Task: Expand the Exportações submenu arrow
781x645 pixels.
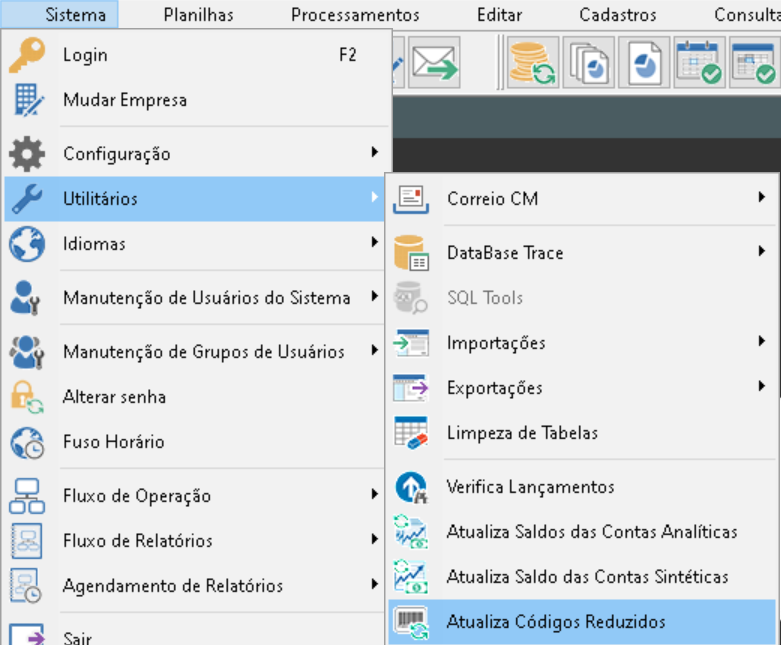Action: [x=762, y=386]
